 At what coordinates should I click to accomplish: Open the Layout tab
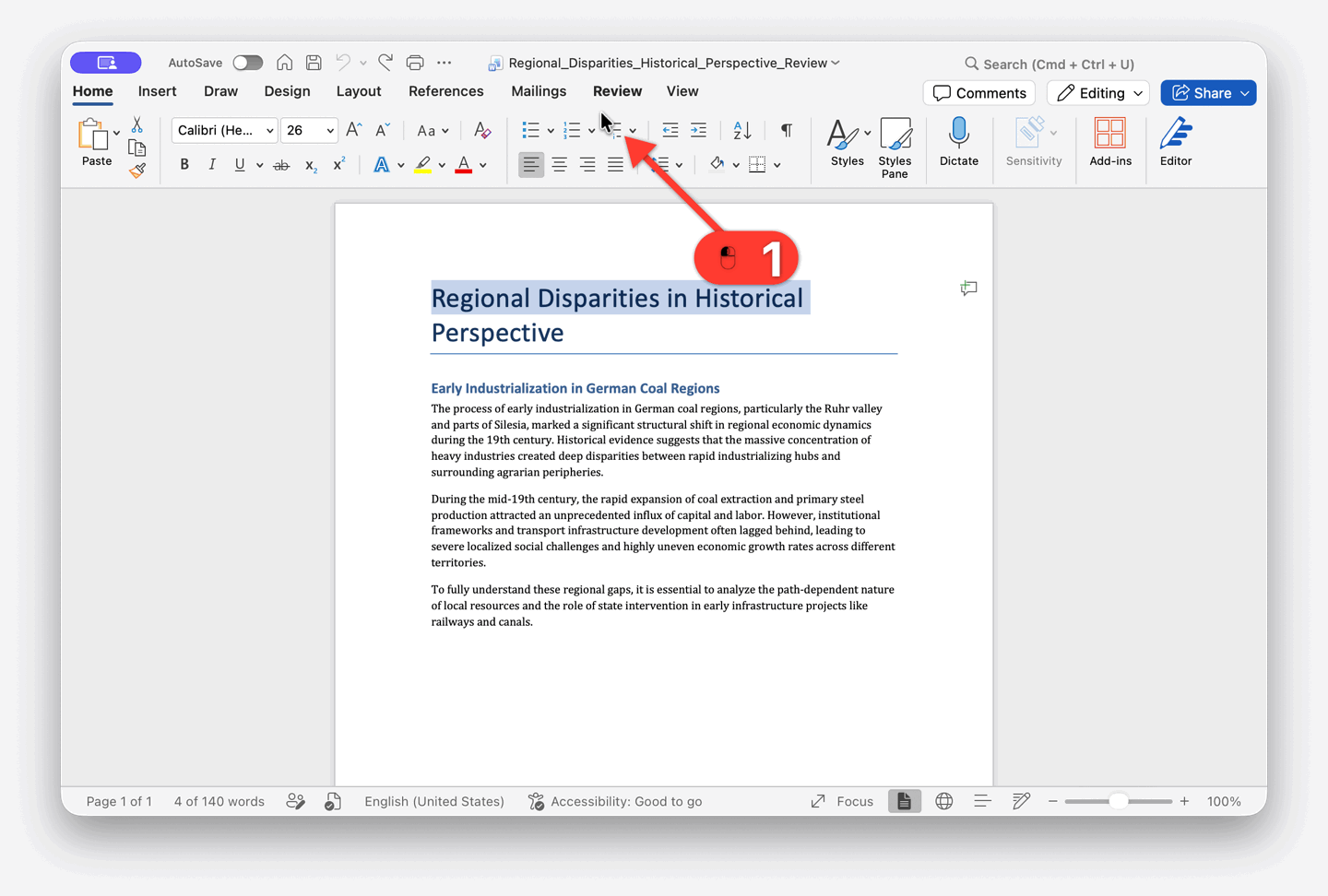(x=359, y=91)
